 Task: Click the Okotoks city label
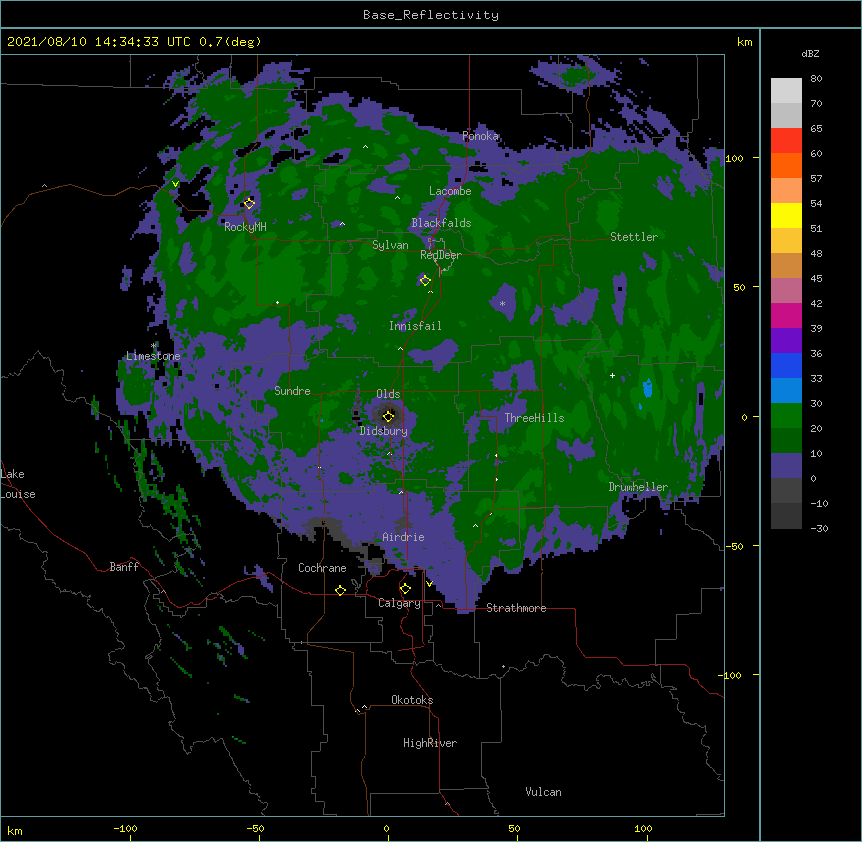(412, 700)
